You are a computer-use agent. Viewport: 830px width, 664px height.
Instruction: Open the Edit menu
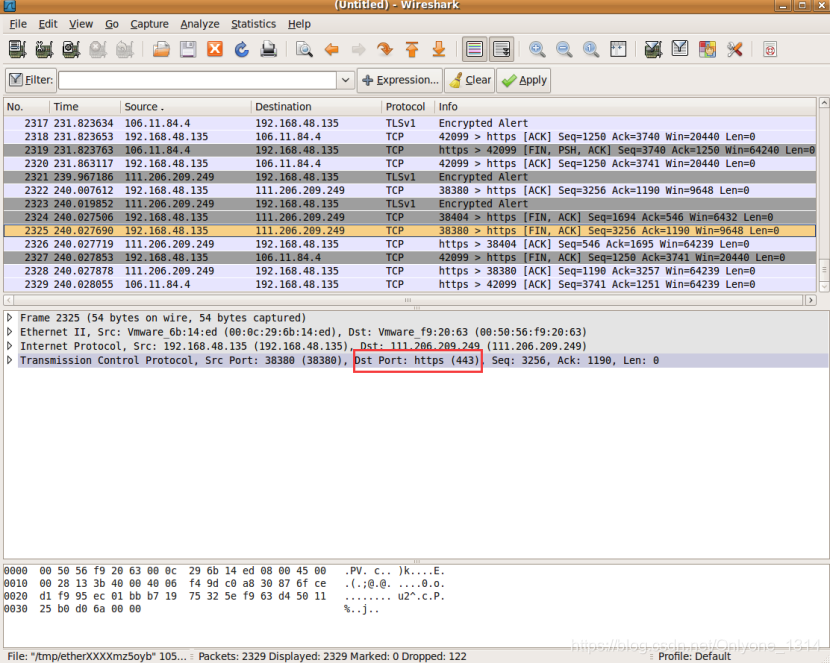48,24
